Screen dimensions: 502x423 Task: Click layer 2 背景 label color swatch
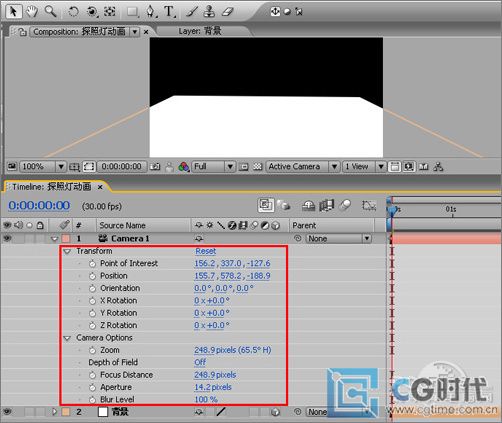click(x=66, y=412)
